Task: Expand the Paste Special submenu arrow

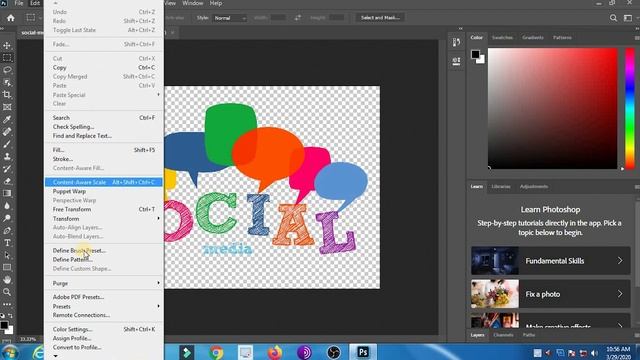Action: (158, 95)
